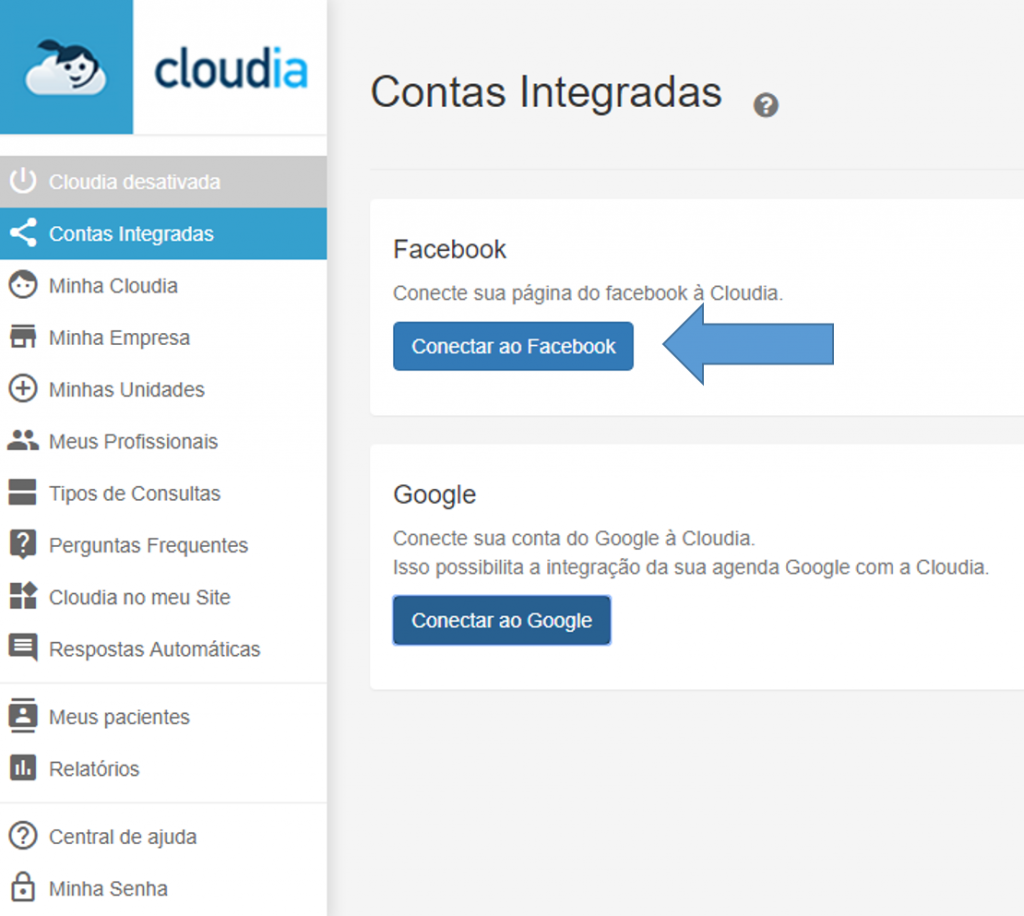
Task: Click the widgets icon for Cloudia no meu Site
Action: [23, 596]
